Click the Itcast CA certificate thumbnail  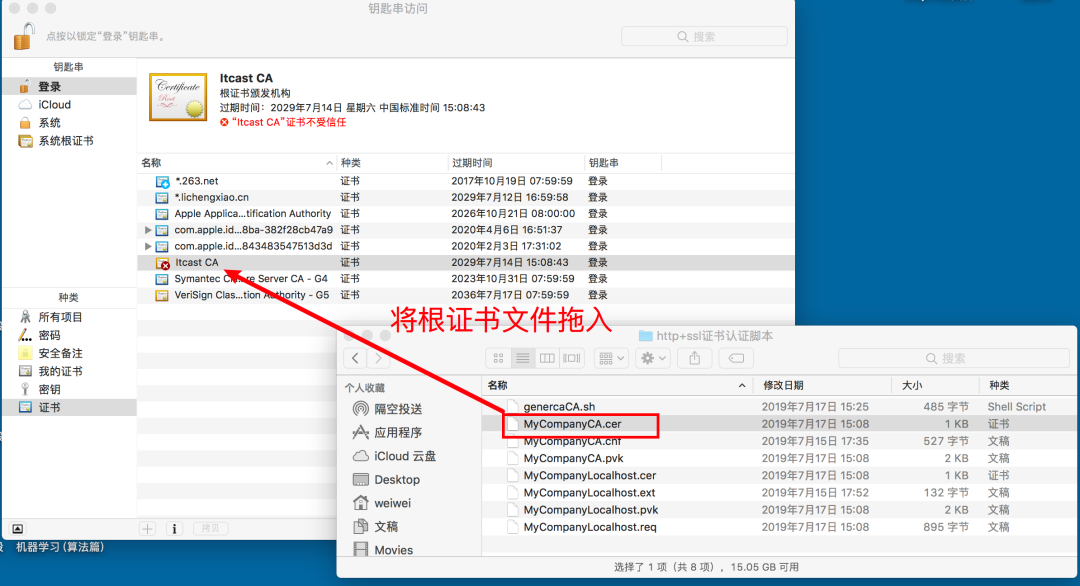pos(178,97)
